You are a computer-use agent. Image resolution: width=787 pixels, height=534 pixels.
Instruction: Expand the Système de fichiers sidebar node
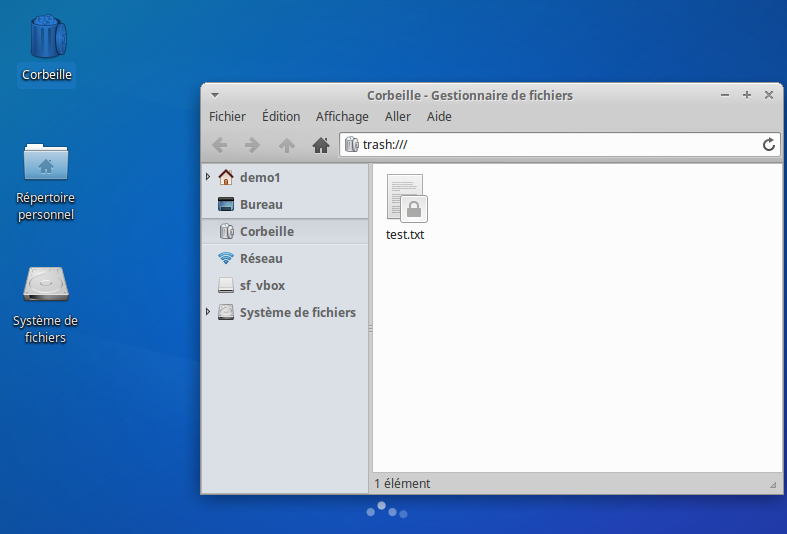pos(208,312)
